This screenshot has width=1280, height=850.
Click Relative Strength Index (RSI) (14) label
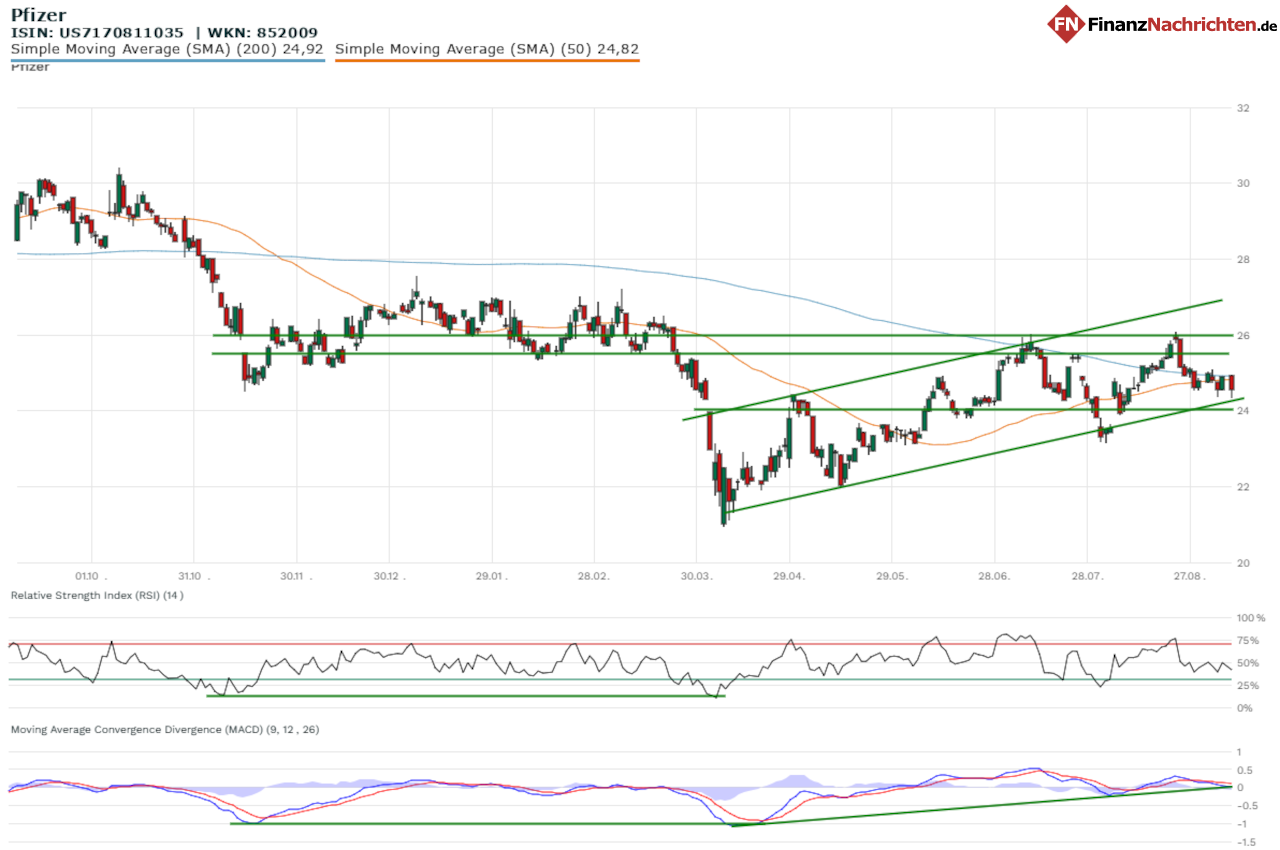(x=97, y=595)
